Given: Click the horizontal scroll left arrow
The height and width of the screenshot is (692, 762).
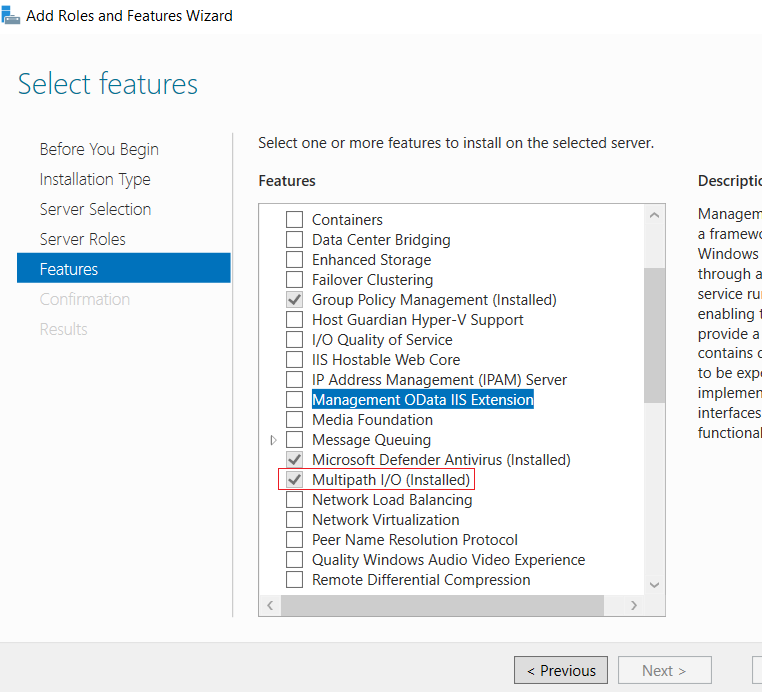Looking at the screenshot, I should [x=270, y=606].
